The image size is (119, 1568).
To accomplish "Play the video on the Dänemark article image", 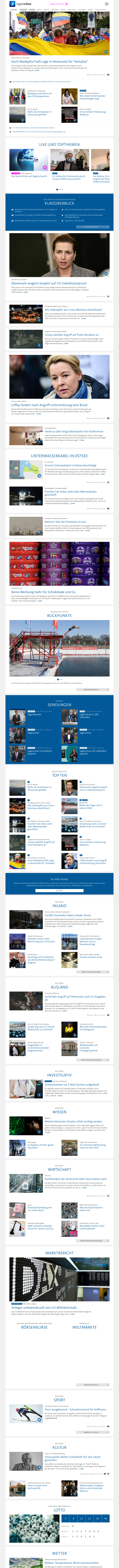I will point(106,273).
